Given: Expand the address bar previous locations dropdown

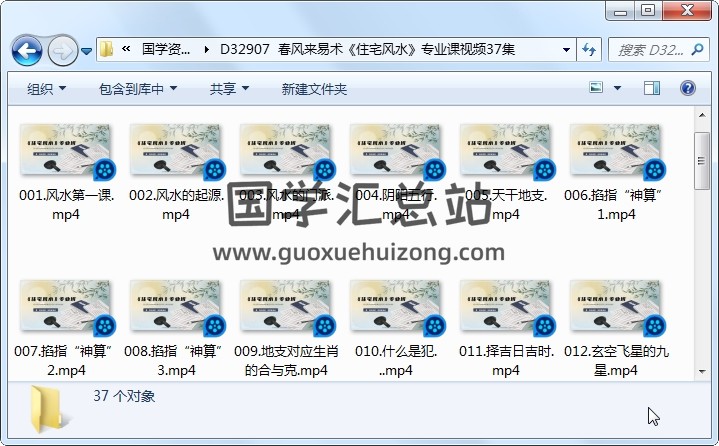Looking at the screenshot, I should pos(566,50).
